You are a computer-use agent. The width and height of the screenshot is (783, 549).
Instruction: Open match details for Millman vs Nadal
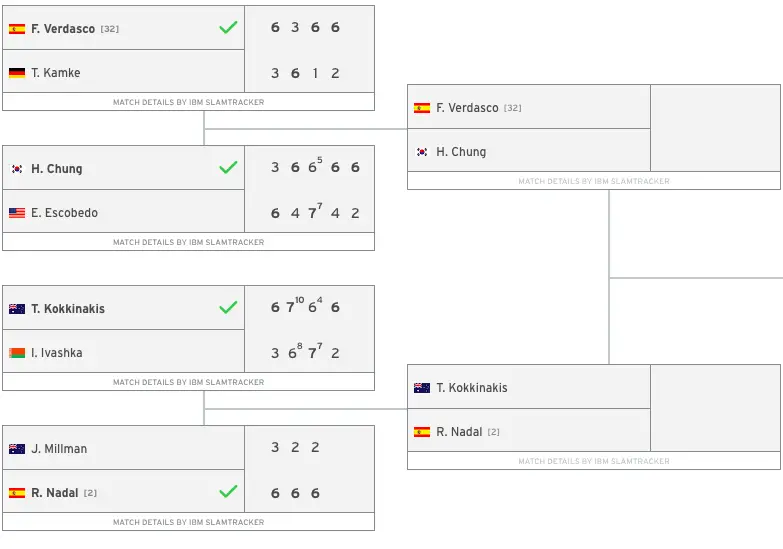pyautogui.click(x=188, y=522)
